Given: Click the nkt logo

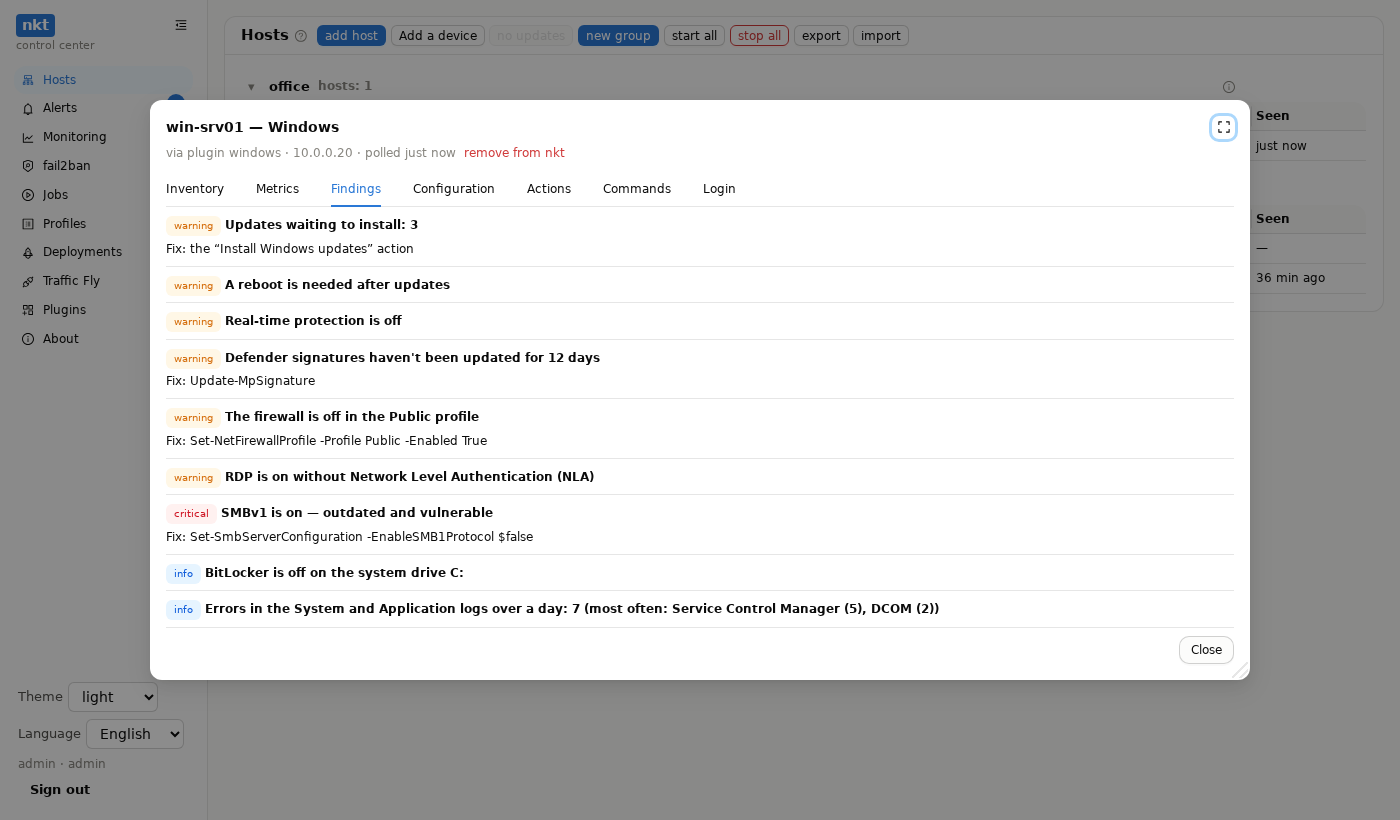Looking at the screenshot, I should (35, 25).
